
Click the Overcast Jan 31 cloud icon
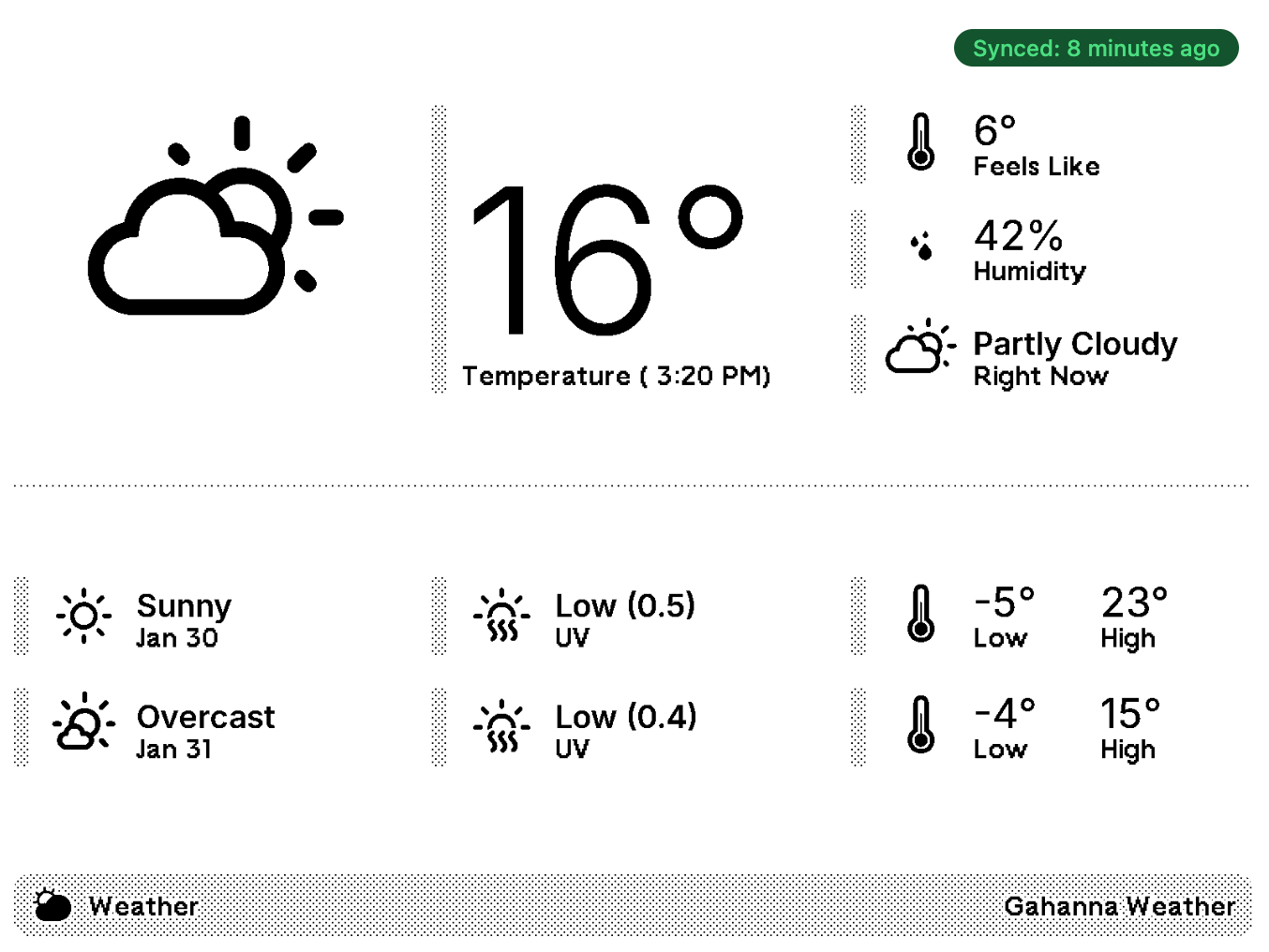click(x=83, y=723)
